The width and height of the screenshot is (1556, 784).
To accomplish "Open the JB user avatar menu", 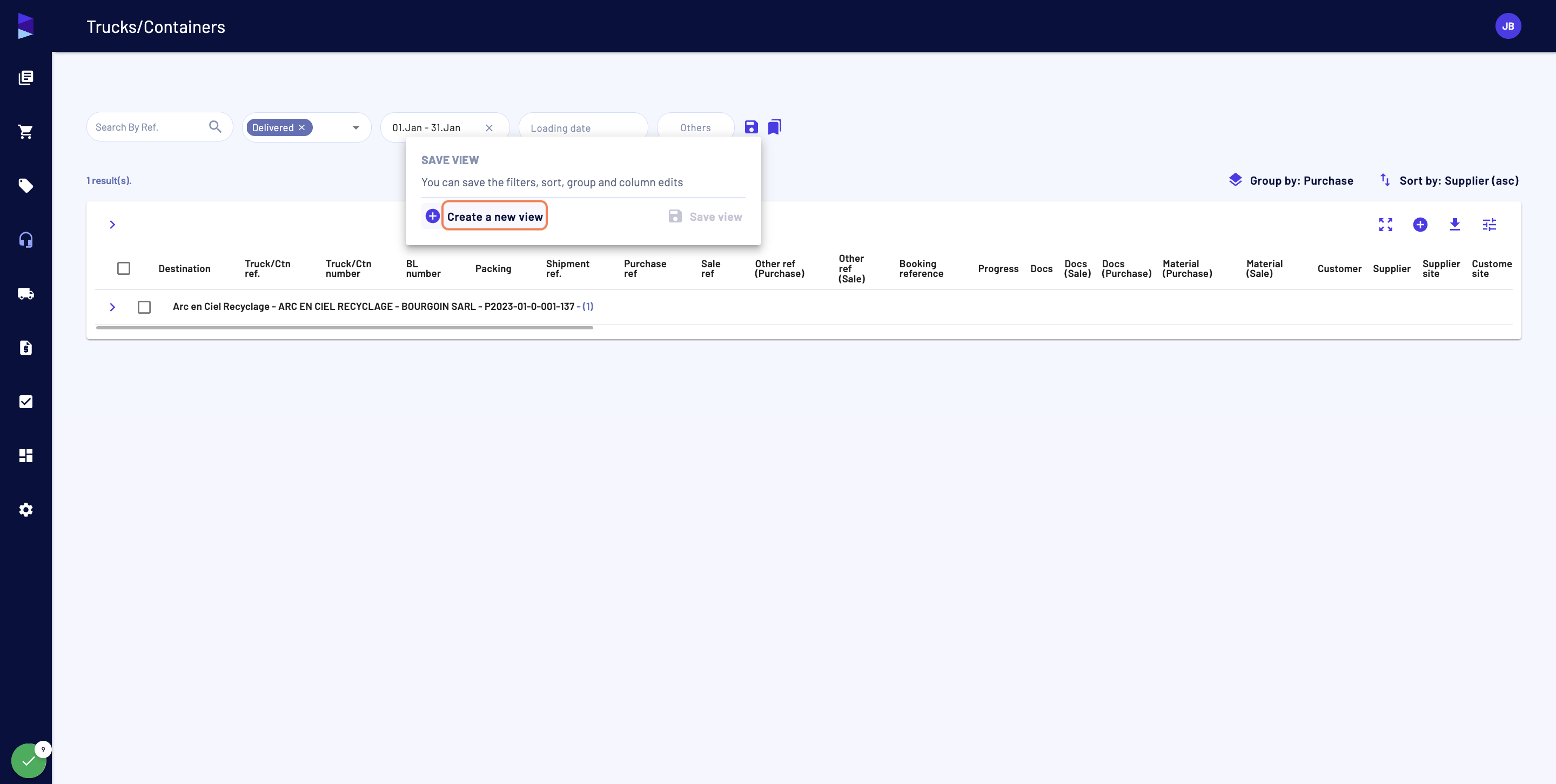I will (1508, 26).
